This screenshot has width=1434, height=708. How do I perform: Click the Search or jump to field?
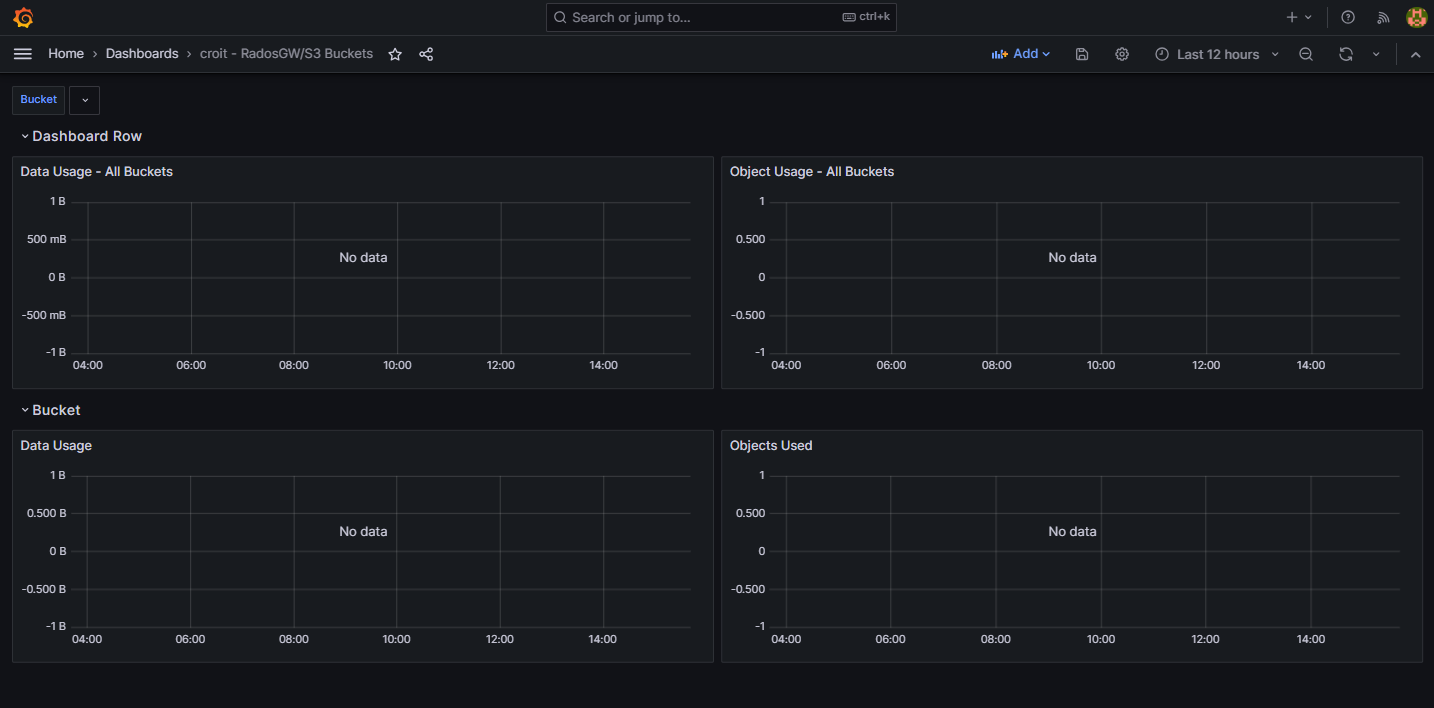tap(721, 17)
